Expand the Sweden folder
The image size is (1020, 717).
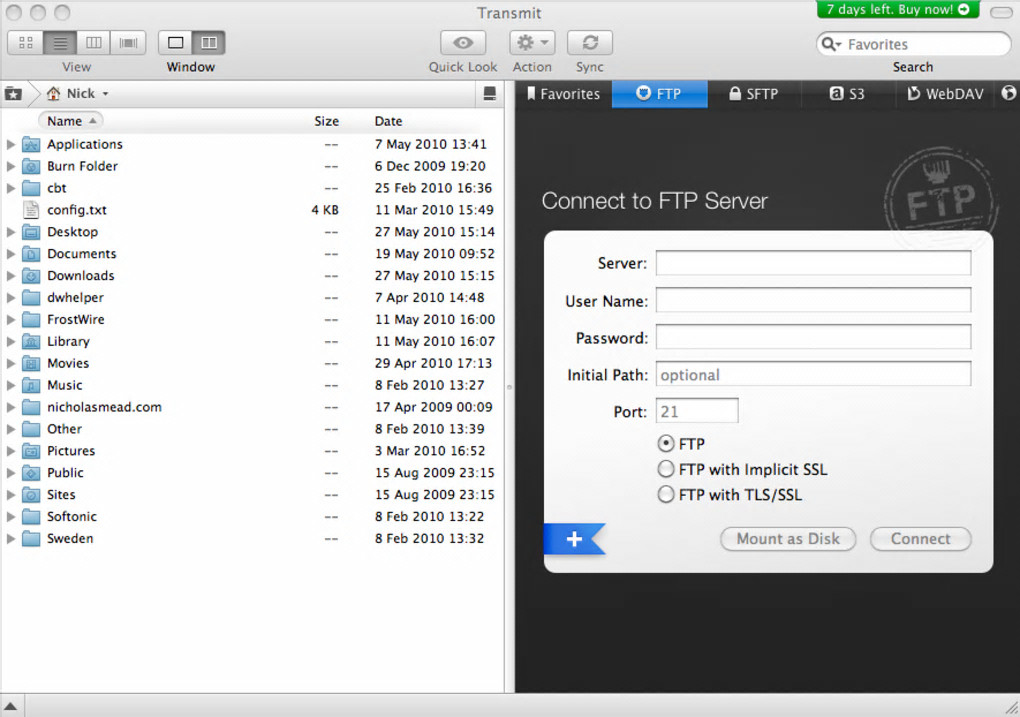[x=10, y=539]
